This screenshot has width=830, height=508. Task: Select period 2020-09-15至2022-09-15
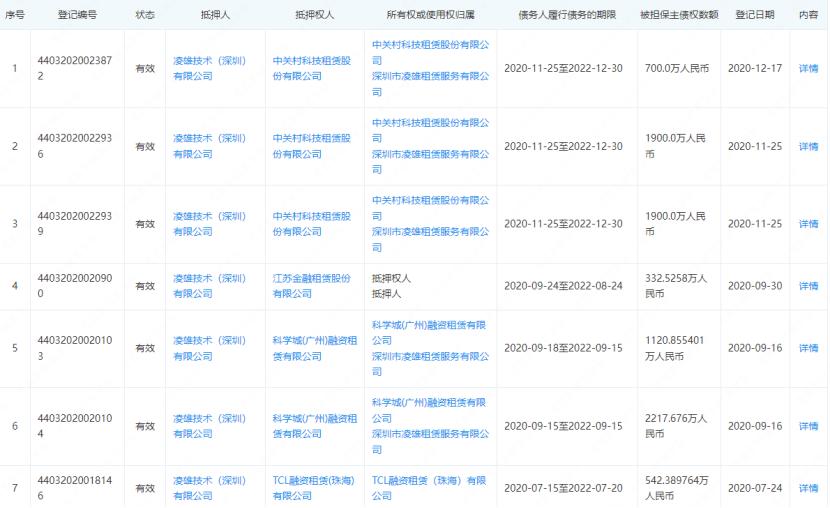pos(563,426)
